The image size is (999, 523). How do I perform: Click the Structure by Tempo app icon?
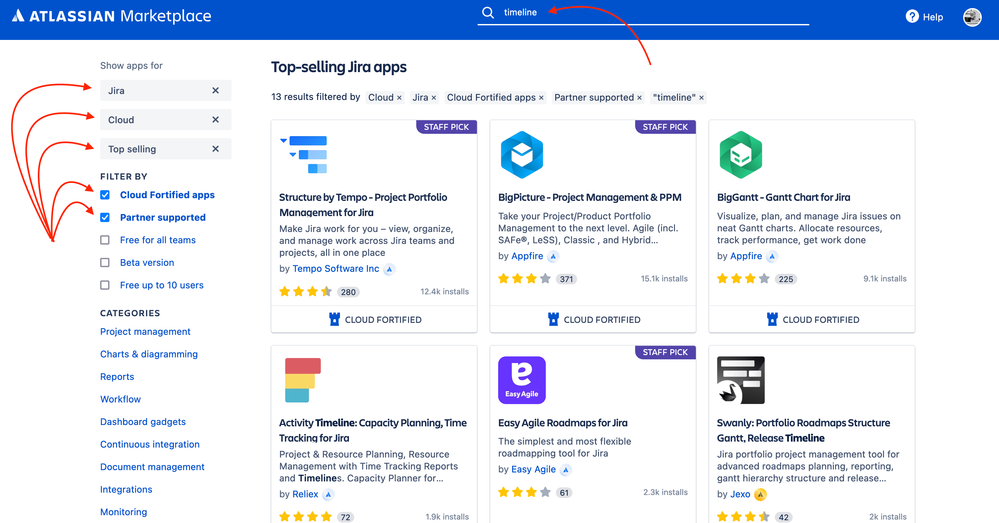click(x=304, y=155)
